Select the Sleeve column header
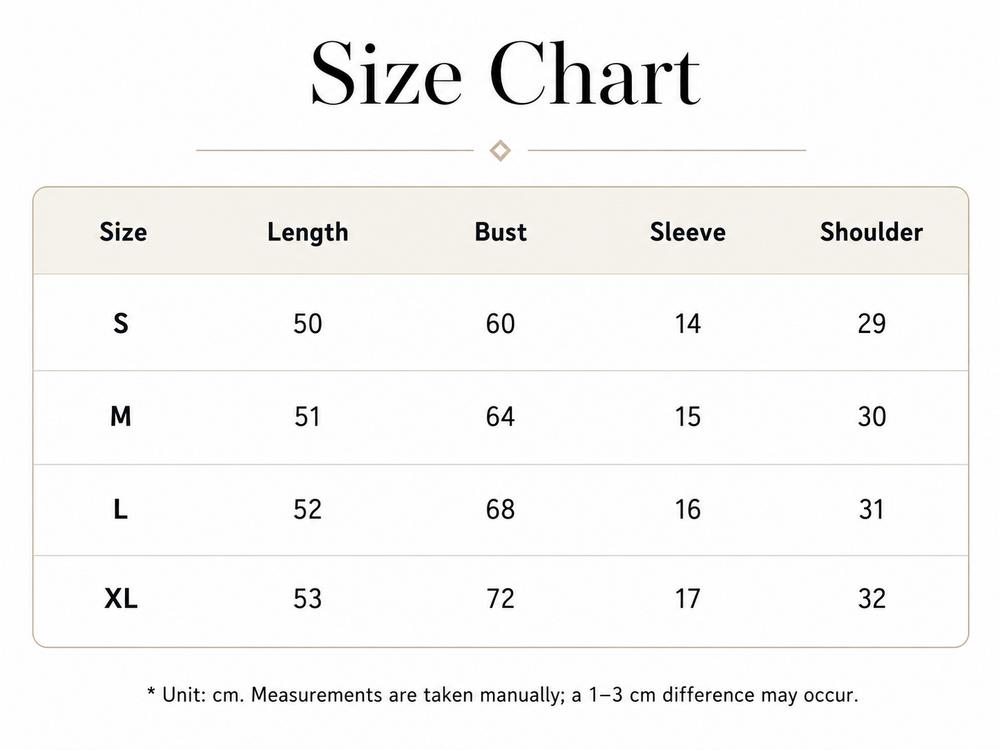This screenshot has height=750, width=1000. [688, 232]
